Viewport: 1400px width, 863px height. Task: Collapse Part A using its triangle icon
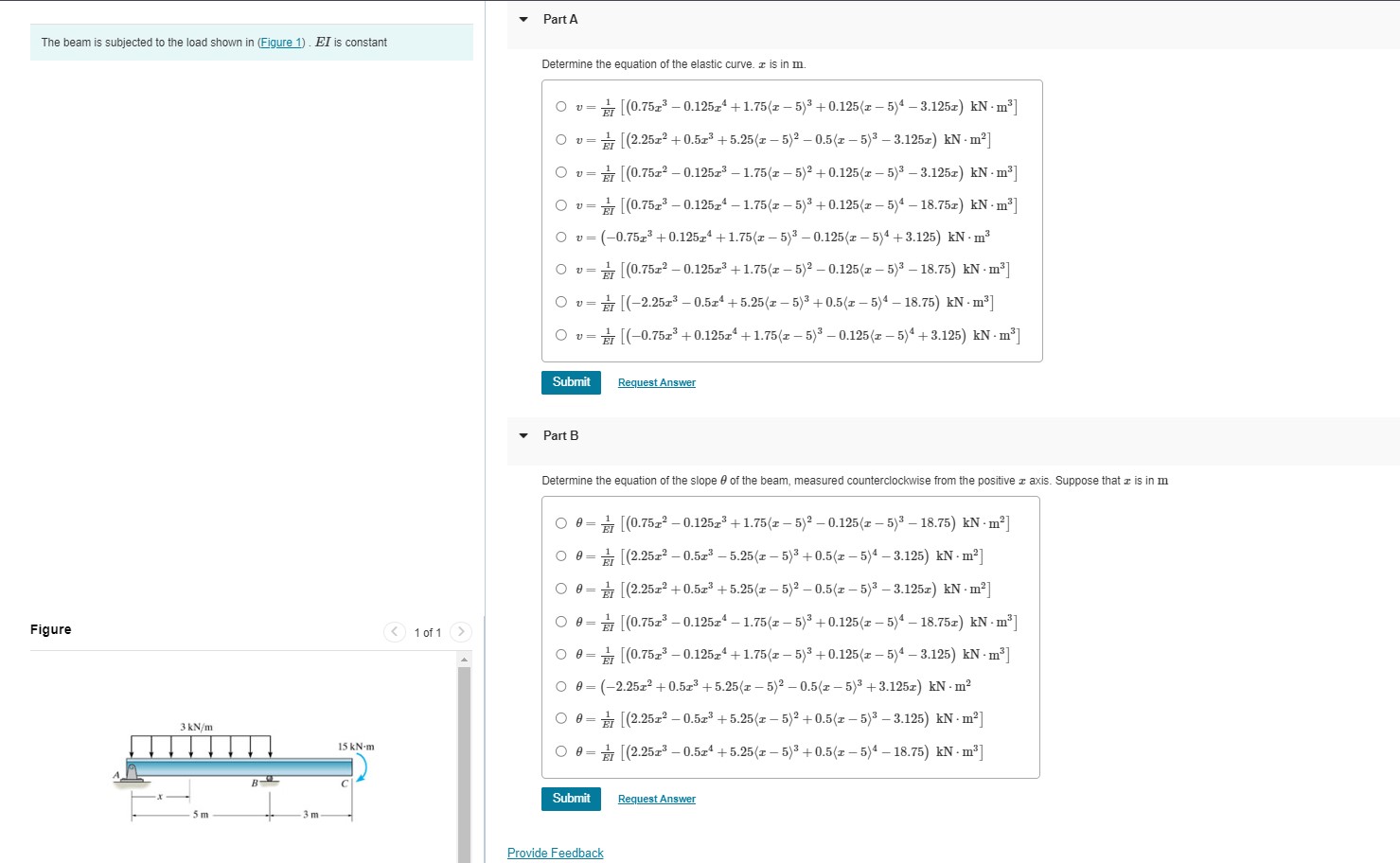coord(524,19)
